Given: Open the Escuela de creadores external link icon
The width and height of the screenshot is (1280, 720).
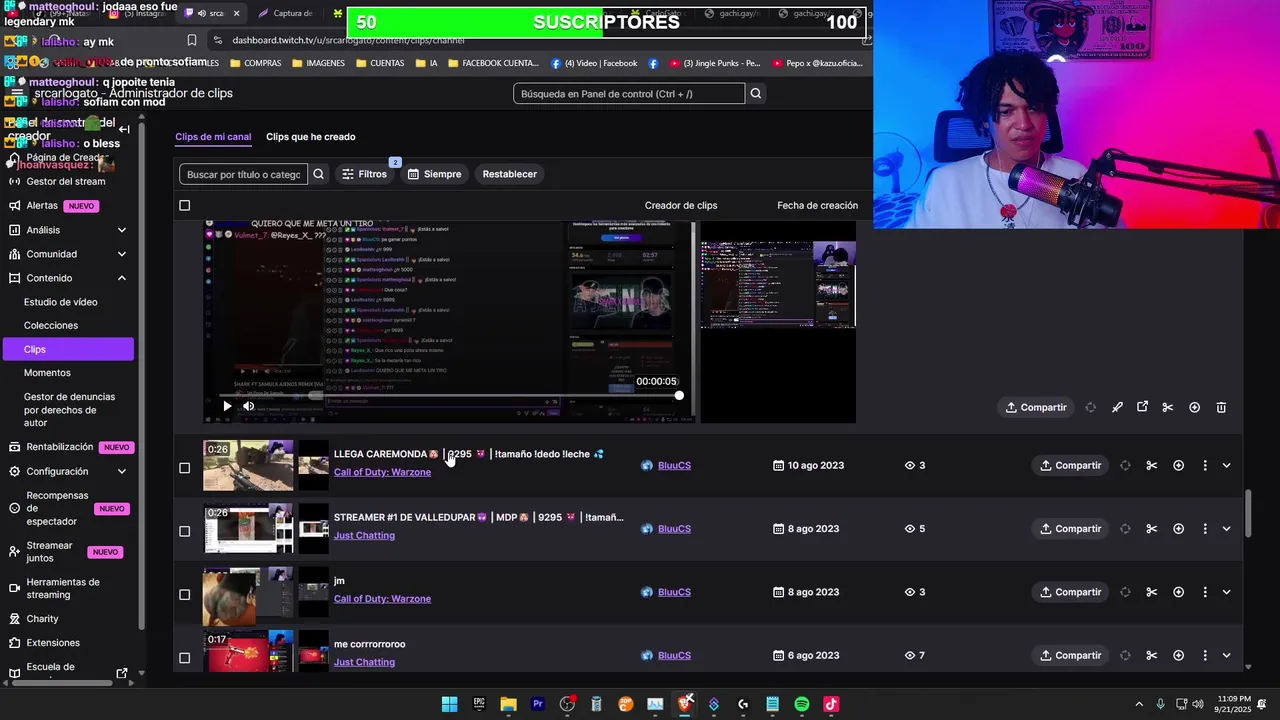Looking at the screenshot, I should click(122, 673).
